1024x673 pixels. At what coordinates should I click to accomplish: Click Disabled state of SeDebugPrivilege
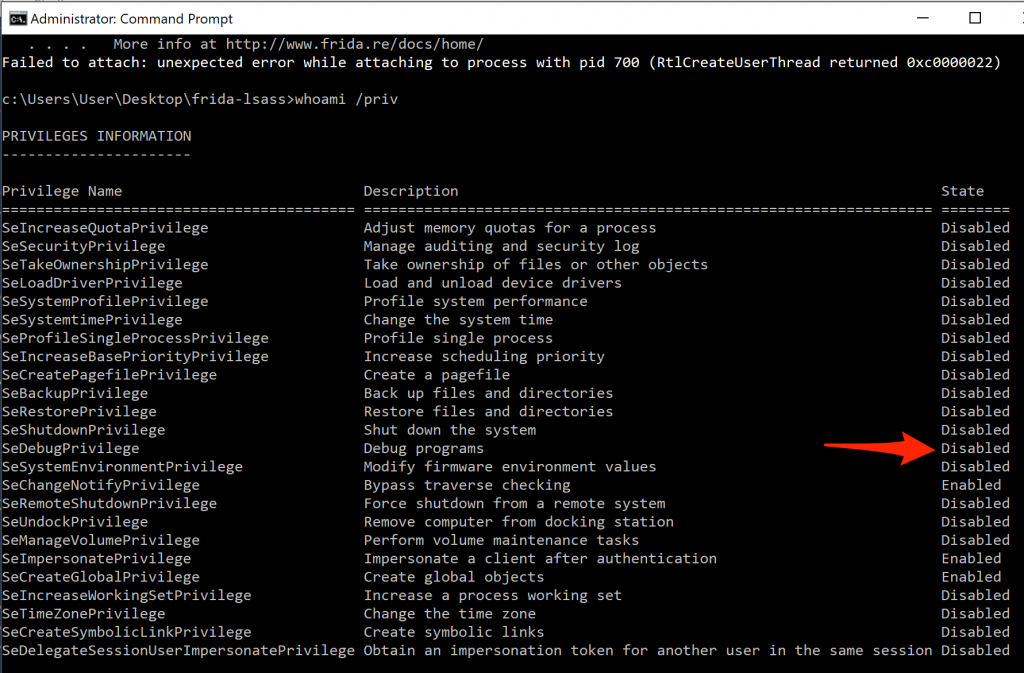(975, 448)
